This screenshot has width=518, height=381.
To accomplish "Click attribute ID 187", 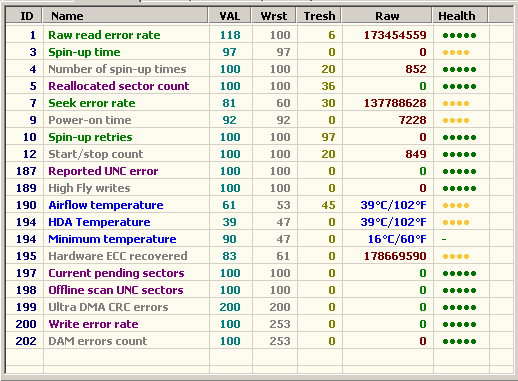I will pyautogui.click(x=26, y=171).
